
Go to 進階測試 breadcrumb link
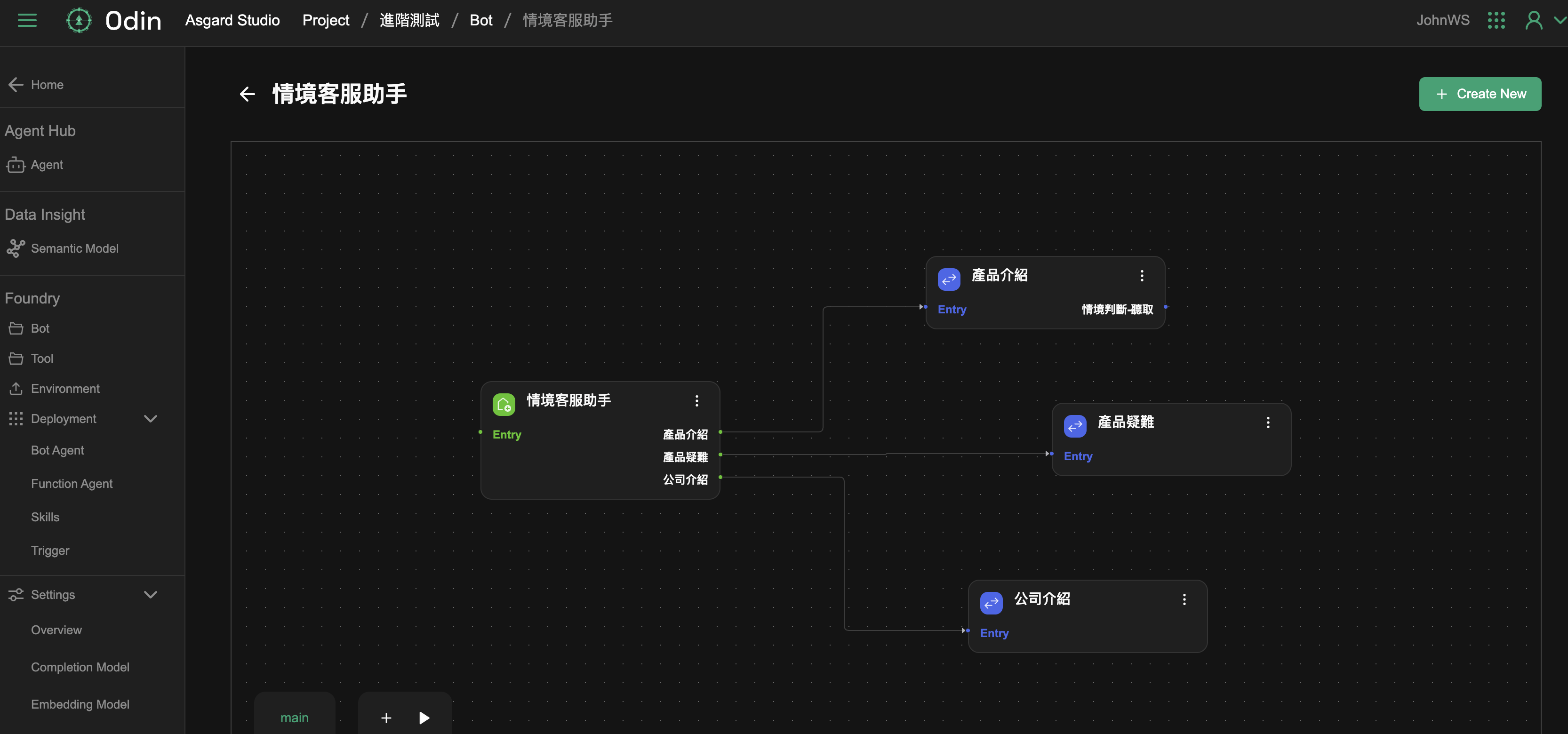(409, 20)
